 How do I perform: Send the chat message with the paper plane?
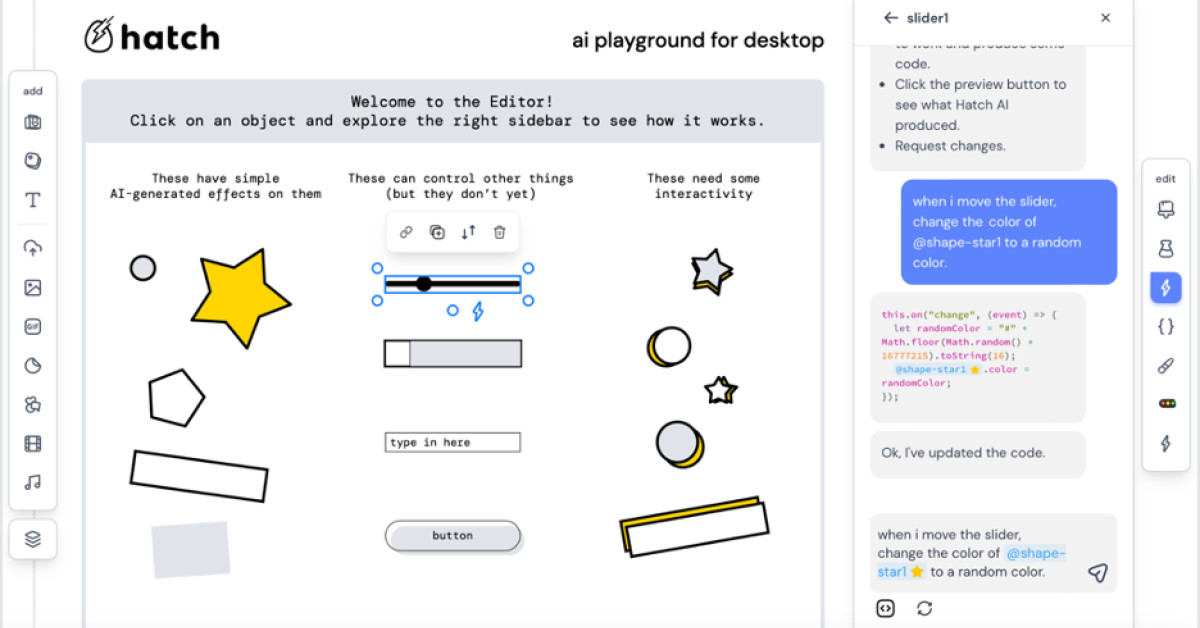[x=1098, y=572]
